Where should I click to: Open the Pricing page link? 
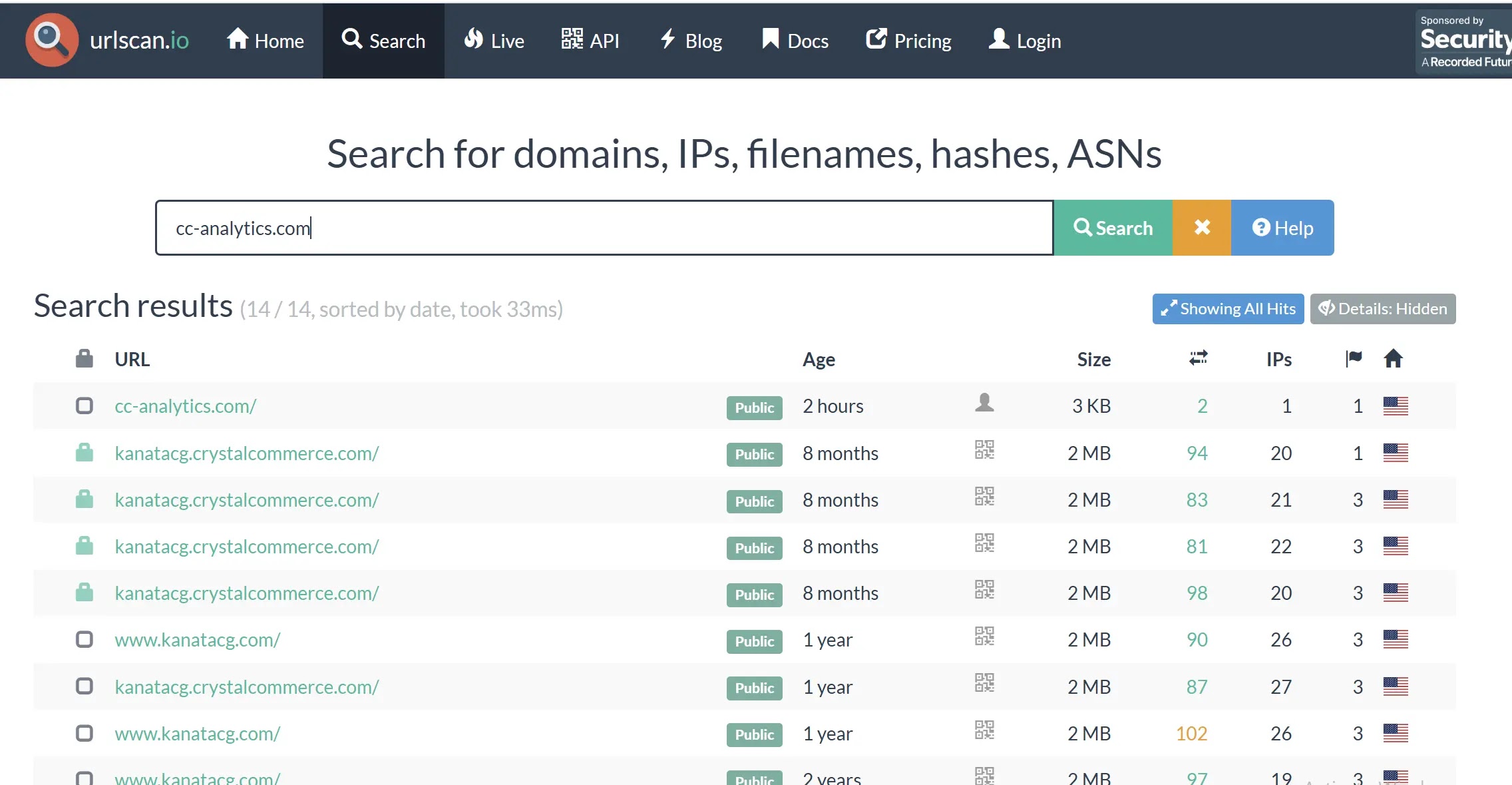coord(908,41)
